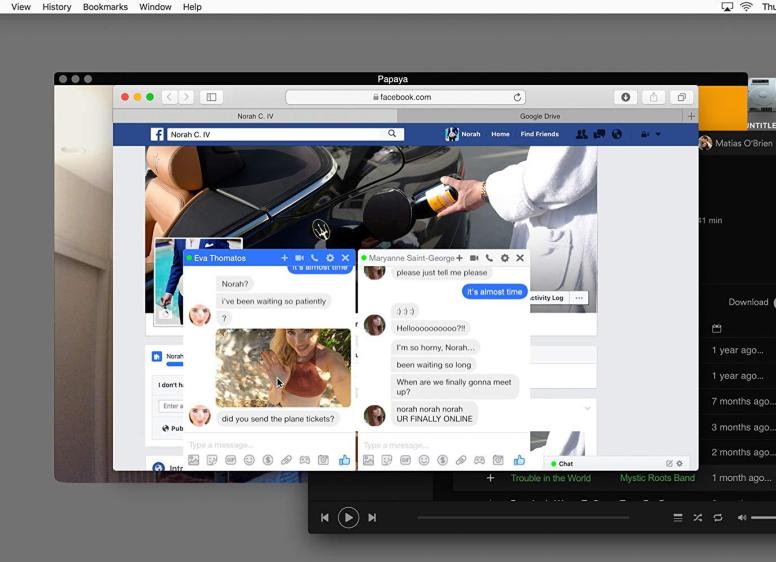Open the Bookmarks menu
Image resolution: width=776 pixels, height=562 pixels.
(x=105, y=7)
